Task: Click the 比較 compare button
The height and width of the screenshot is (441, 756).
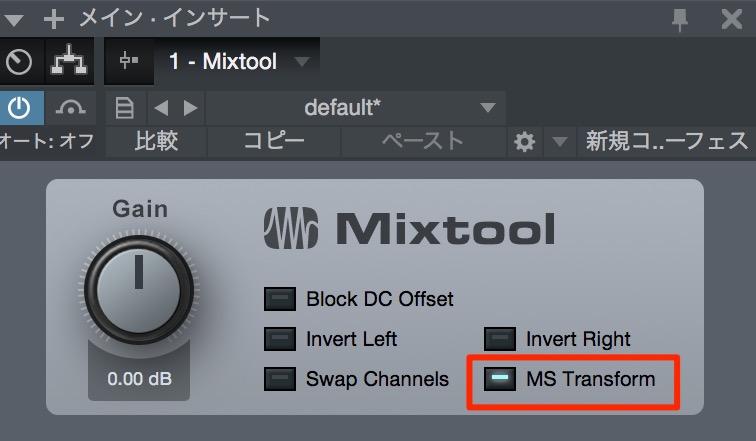Action: coord(156,141)
